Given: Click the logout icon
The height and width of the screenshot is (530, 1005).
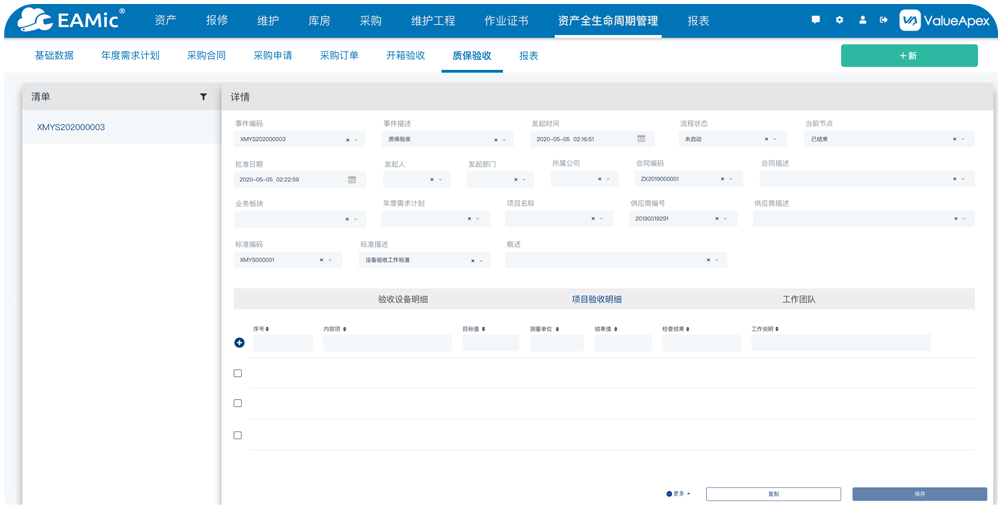Looking at the screenshot, I should pos(883,20).
